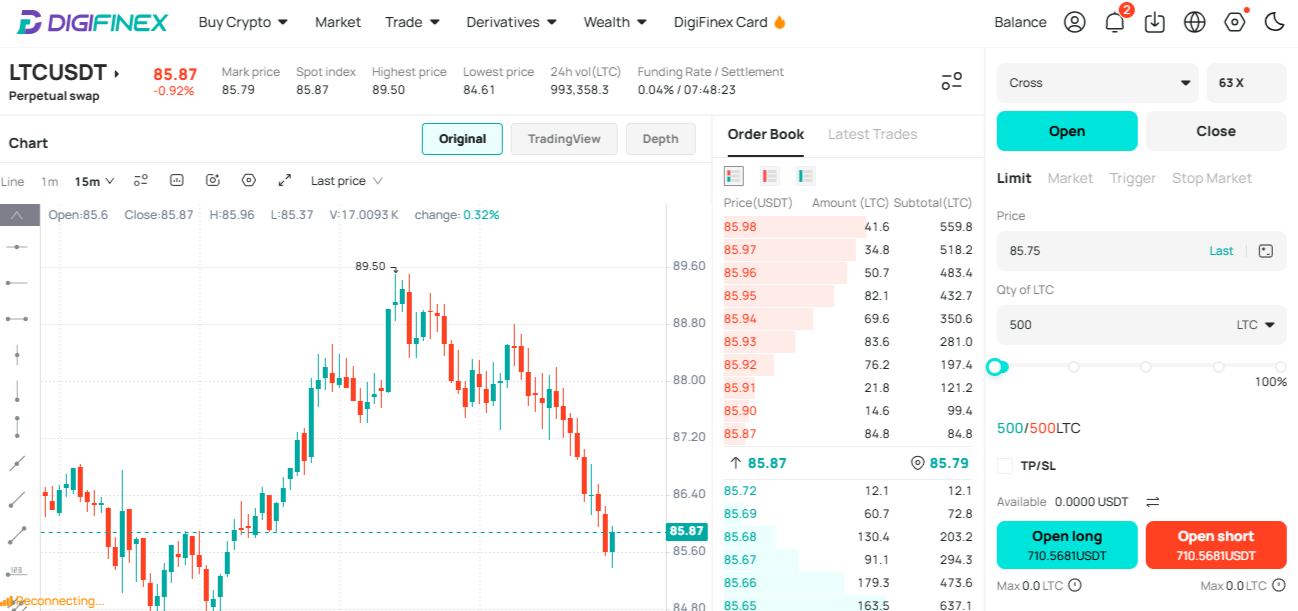Click the chart indicators box icon

pyautogui.click(x=177, y=180)
